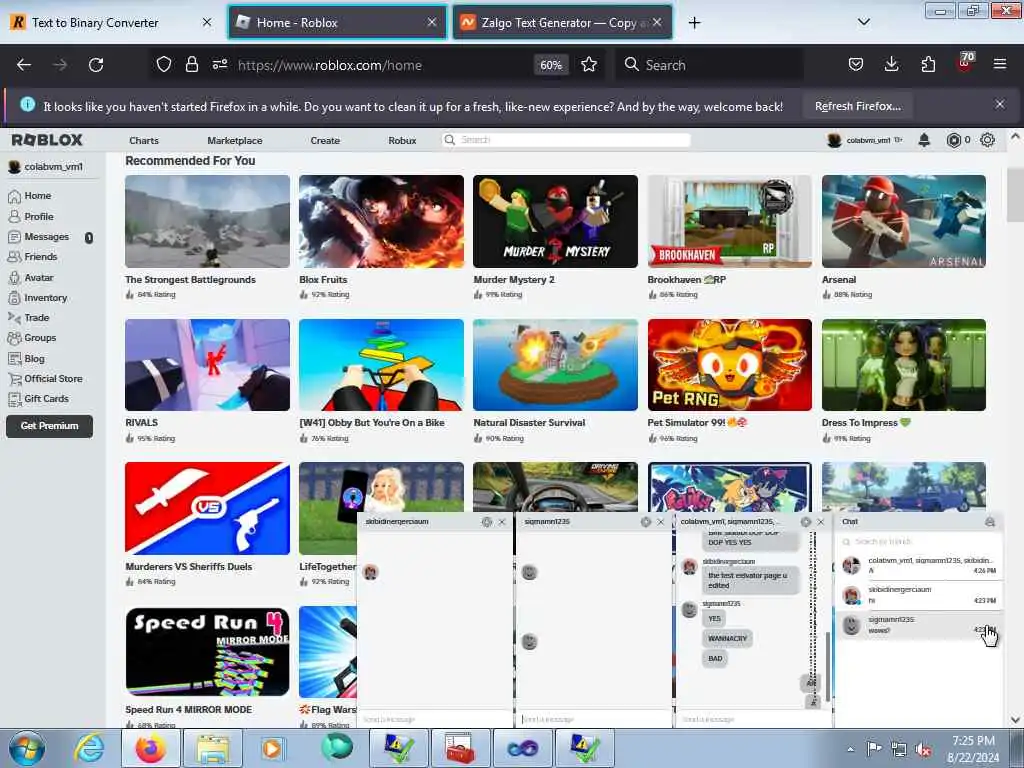Open the Firefox downloads panel
Screen dimensions: 1024x768
click(891, 64)
